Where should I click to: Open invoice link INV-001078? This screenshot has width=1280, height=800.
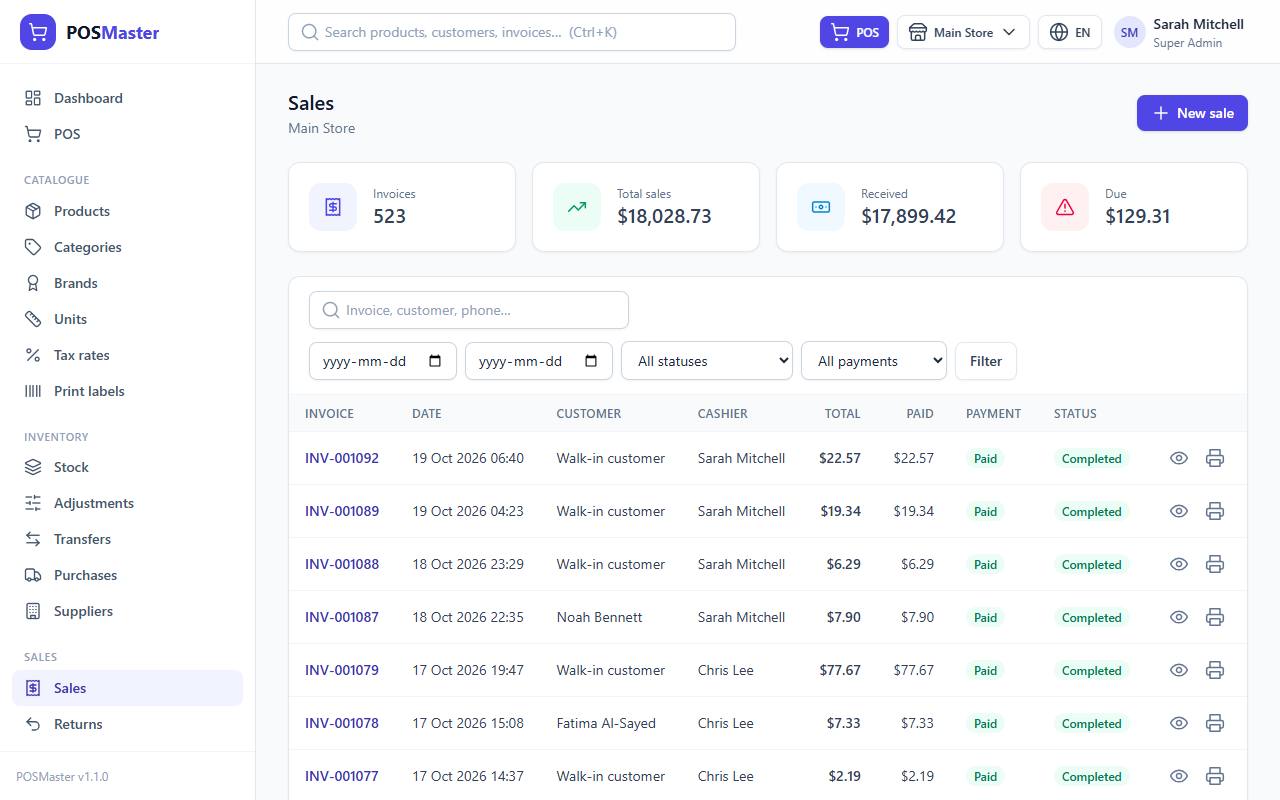coord(342,723)
